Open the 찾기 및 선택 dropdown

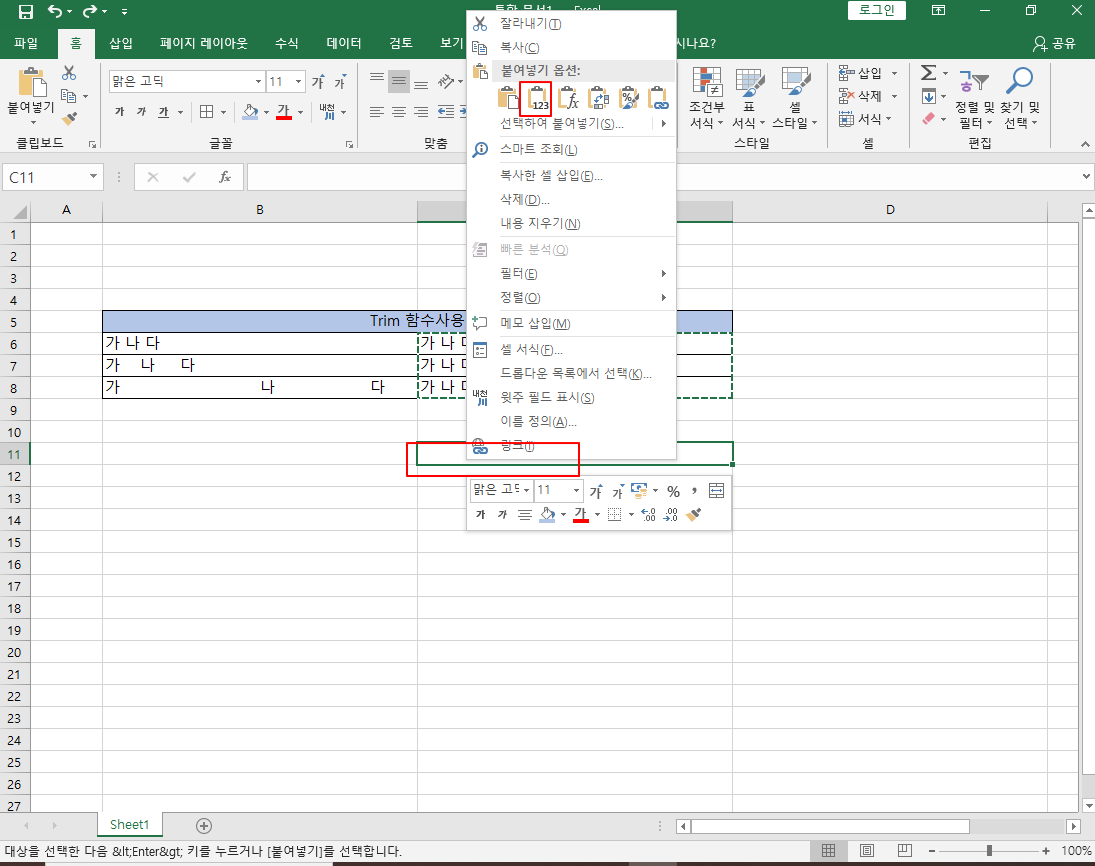click(1020, 98)
